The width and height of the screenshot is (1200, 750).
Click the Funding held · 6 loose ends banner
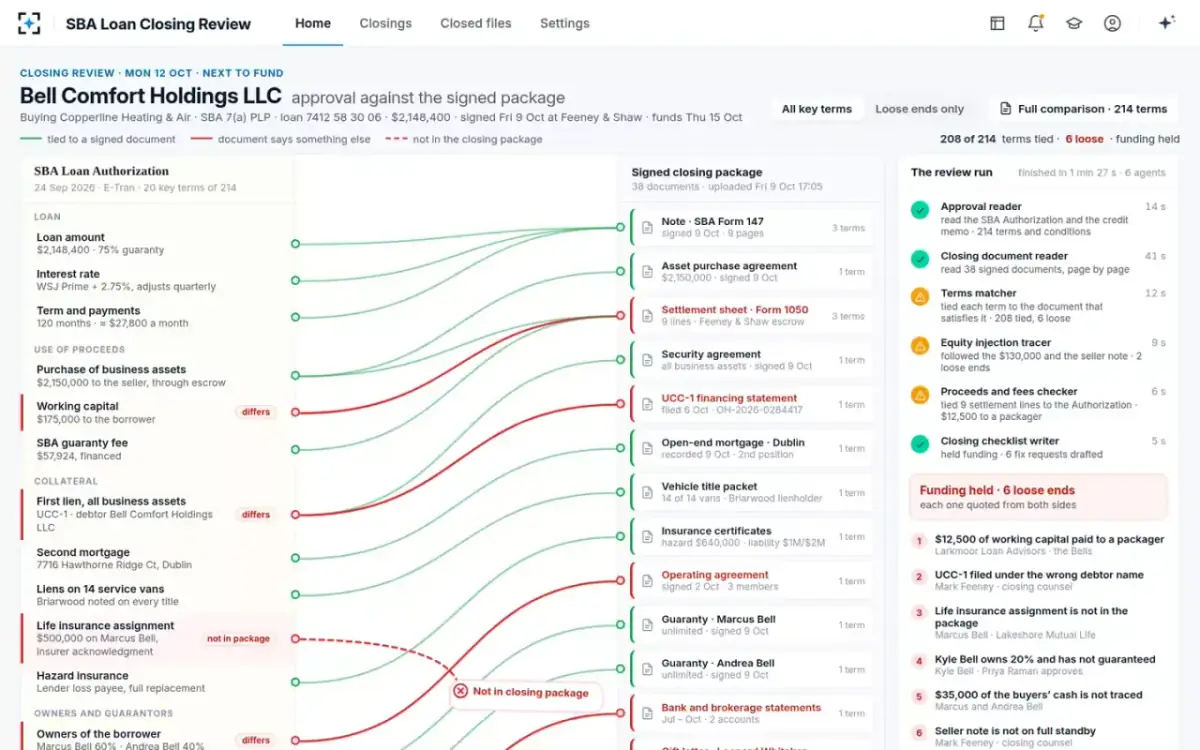coord(1037,497)
